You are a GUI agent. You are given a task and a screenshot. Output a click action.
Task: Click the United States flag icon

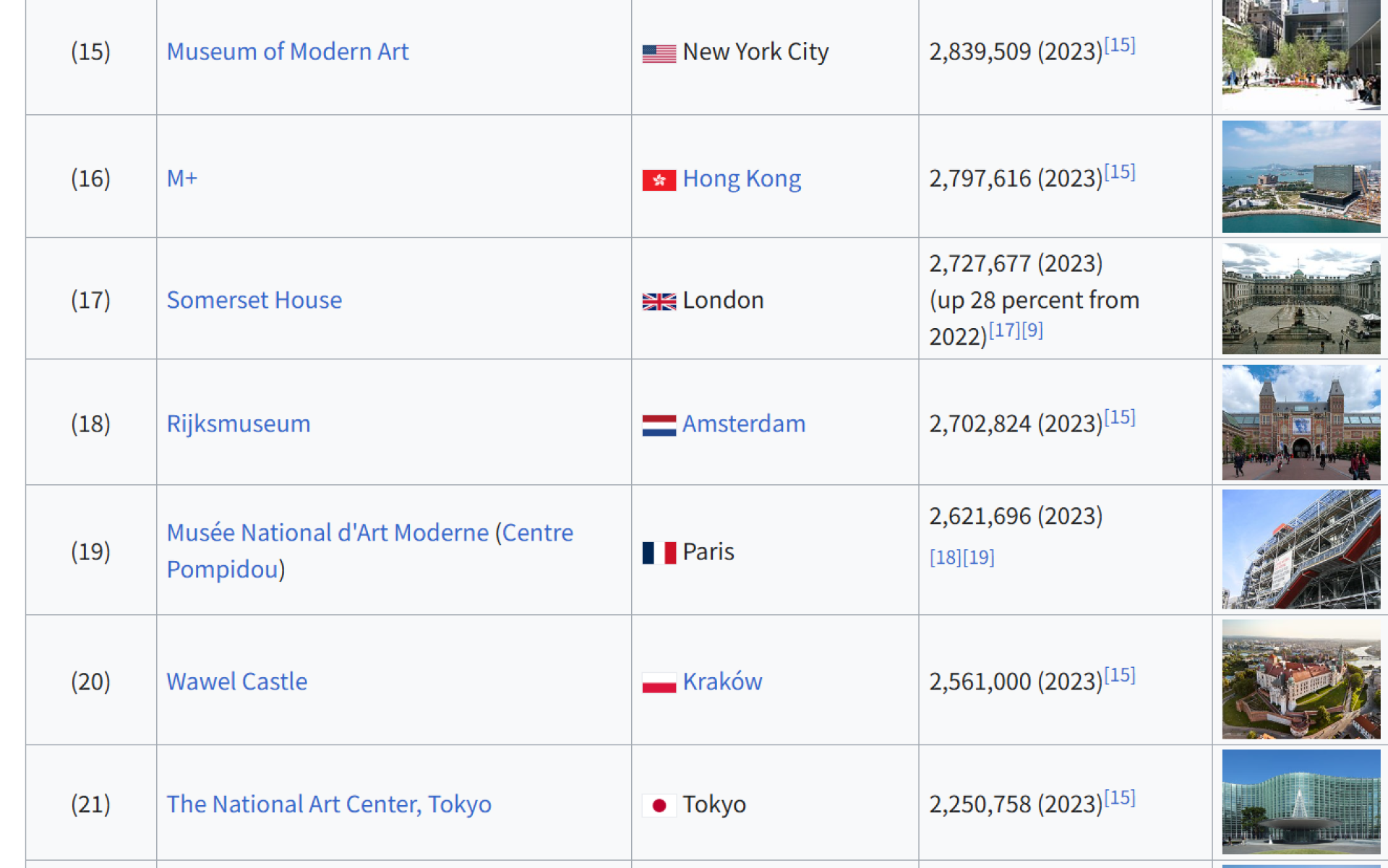(659, 53)
